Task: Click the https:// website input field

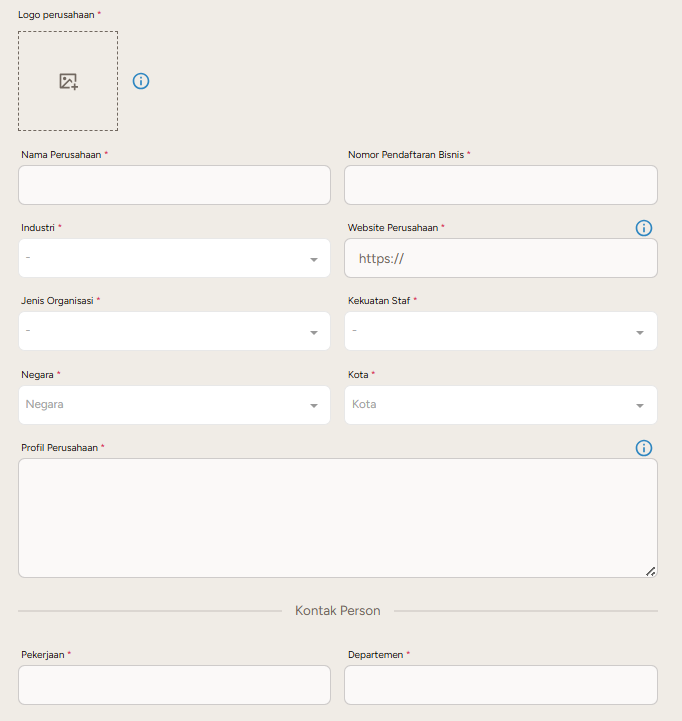Action: (500, 258)
